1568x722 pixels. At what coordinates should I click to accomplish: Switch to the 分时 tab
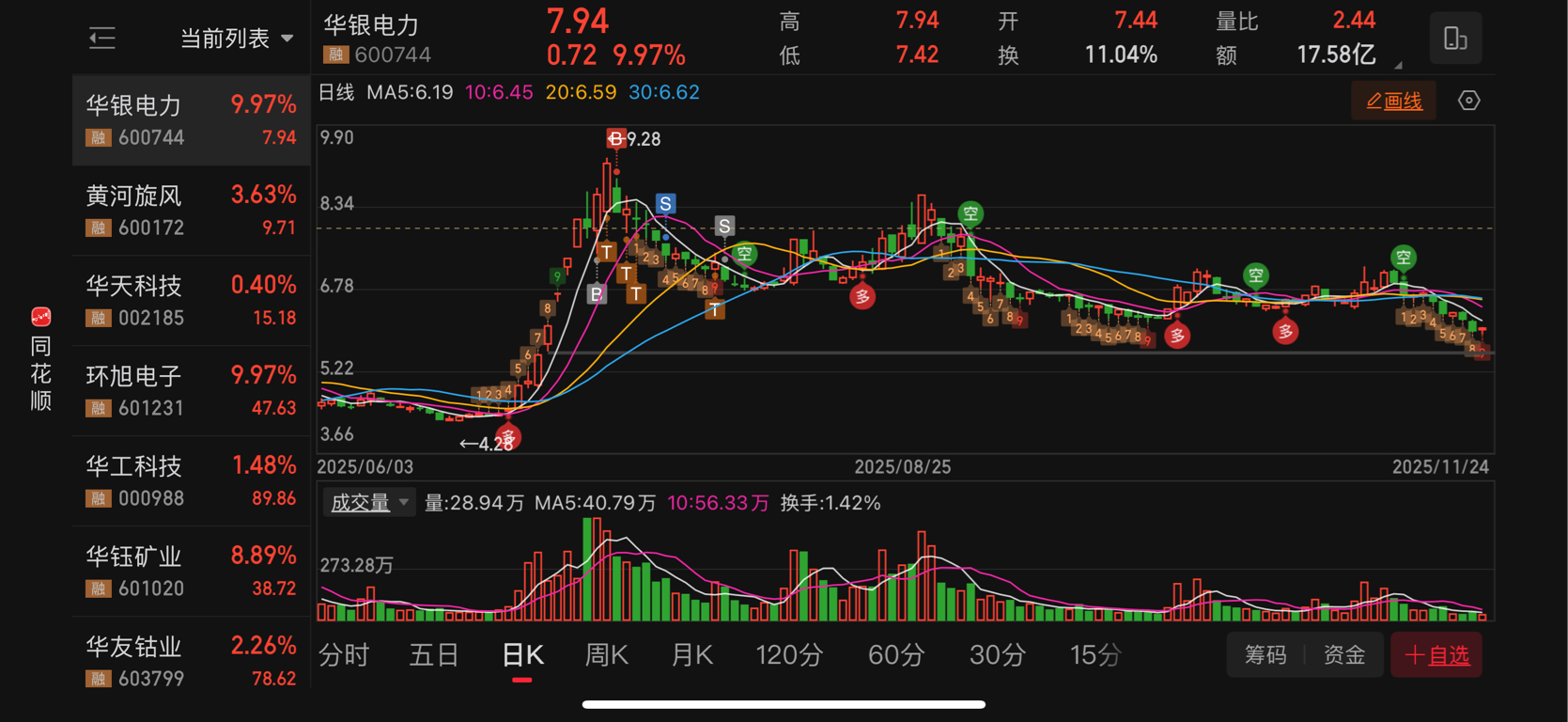pos(344,654)
